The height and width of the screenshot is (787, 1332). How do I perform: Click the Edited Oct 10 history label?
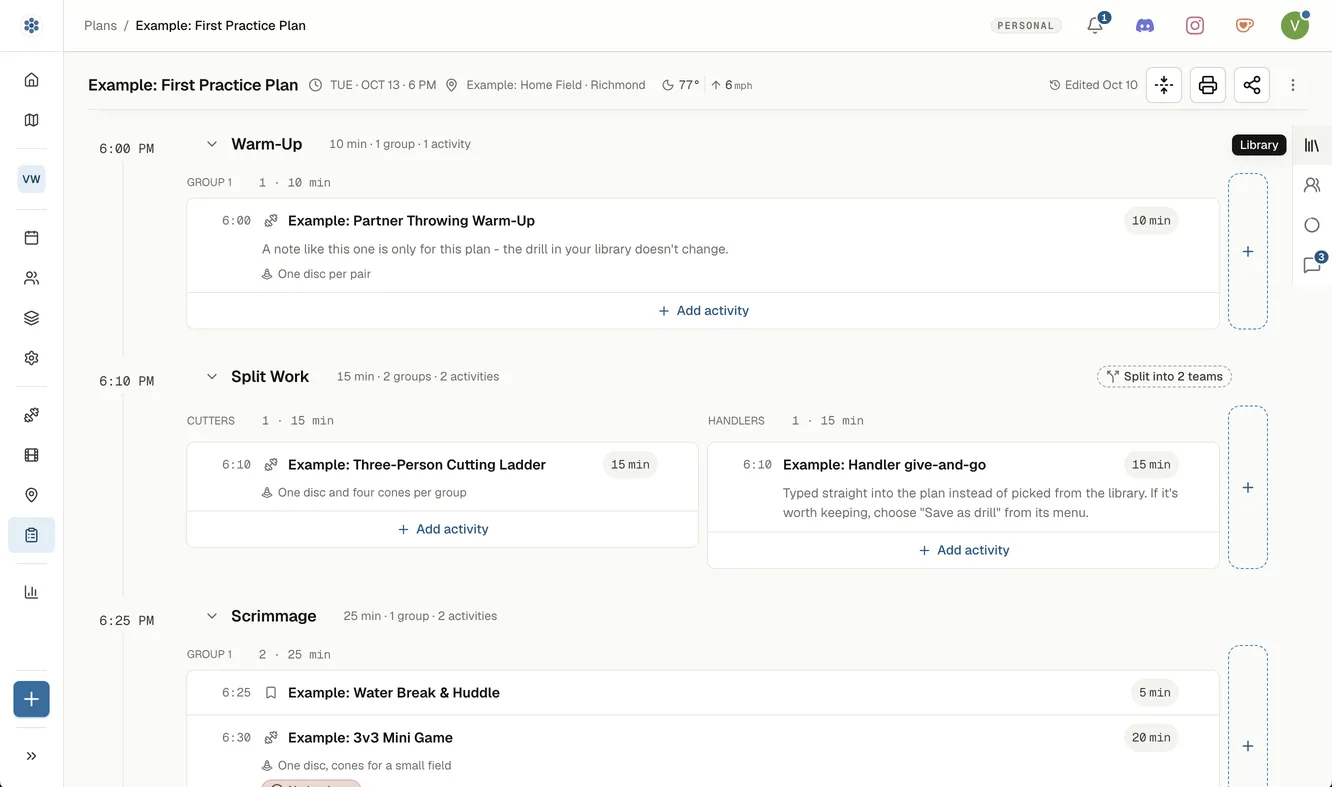click(x=1093, y=85)
